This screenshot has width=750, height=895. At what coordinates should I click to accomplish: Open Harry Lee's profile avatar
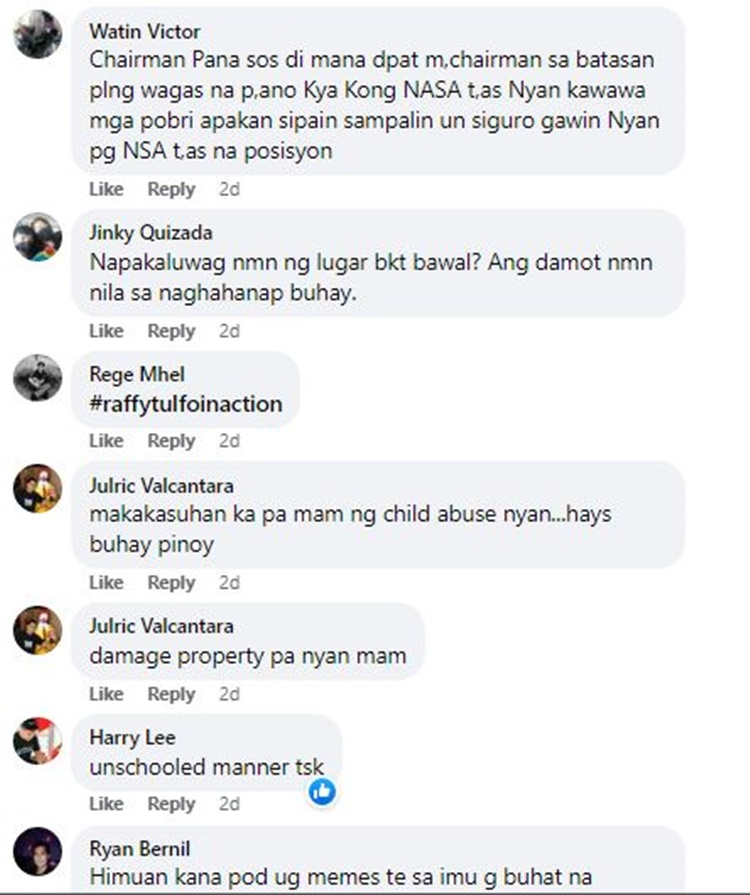(38, 741)
